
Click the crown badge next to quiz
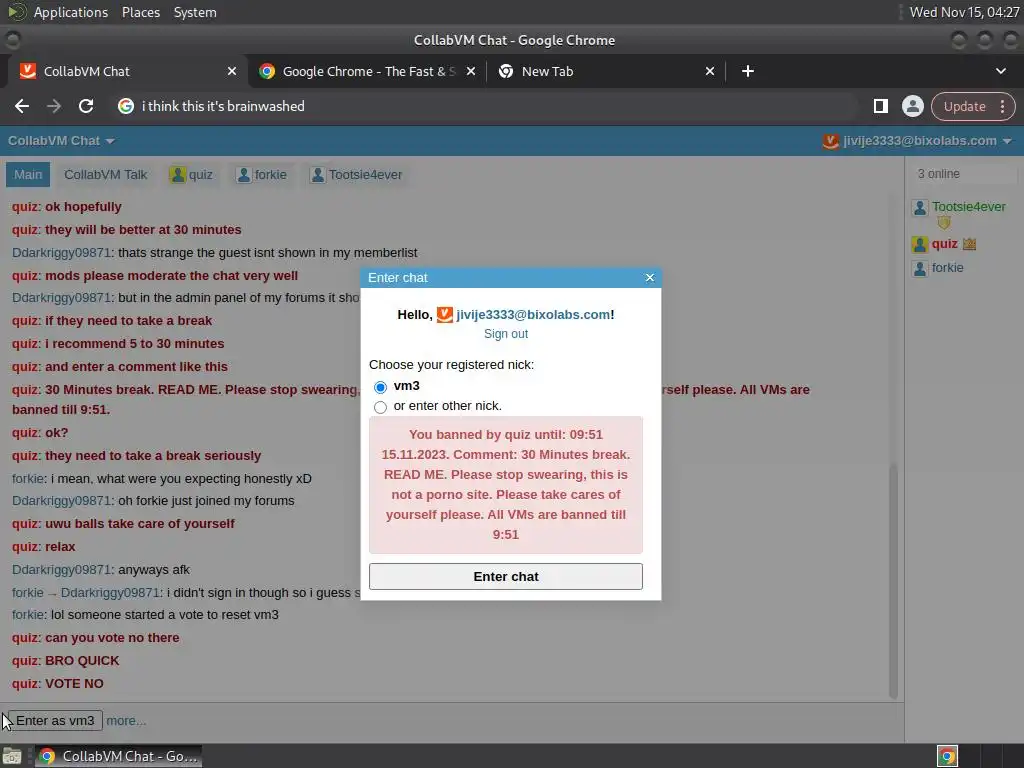click(969, 244)
